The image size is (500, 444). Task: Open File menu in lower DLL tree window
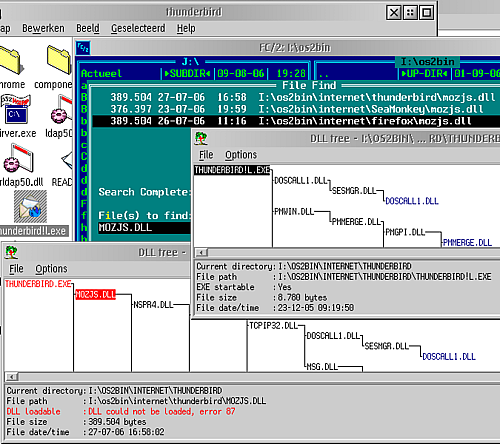pos(16,269)
